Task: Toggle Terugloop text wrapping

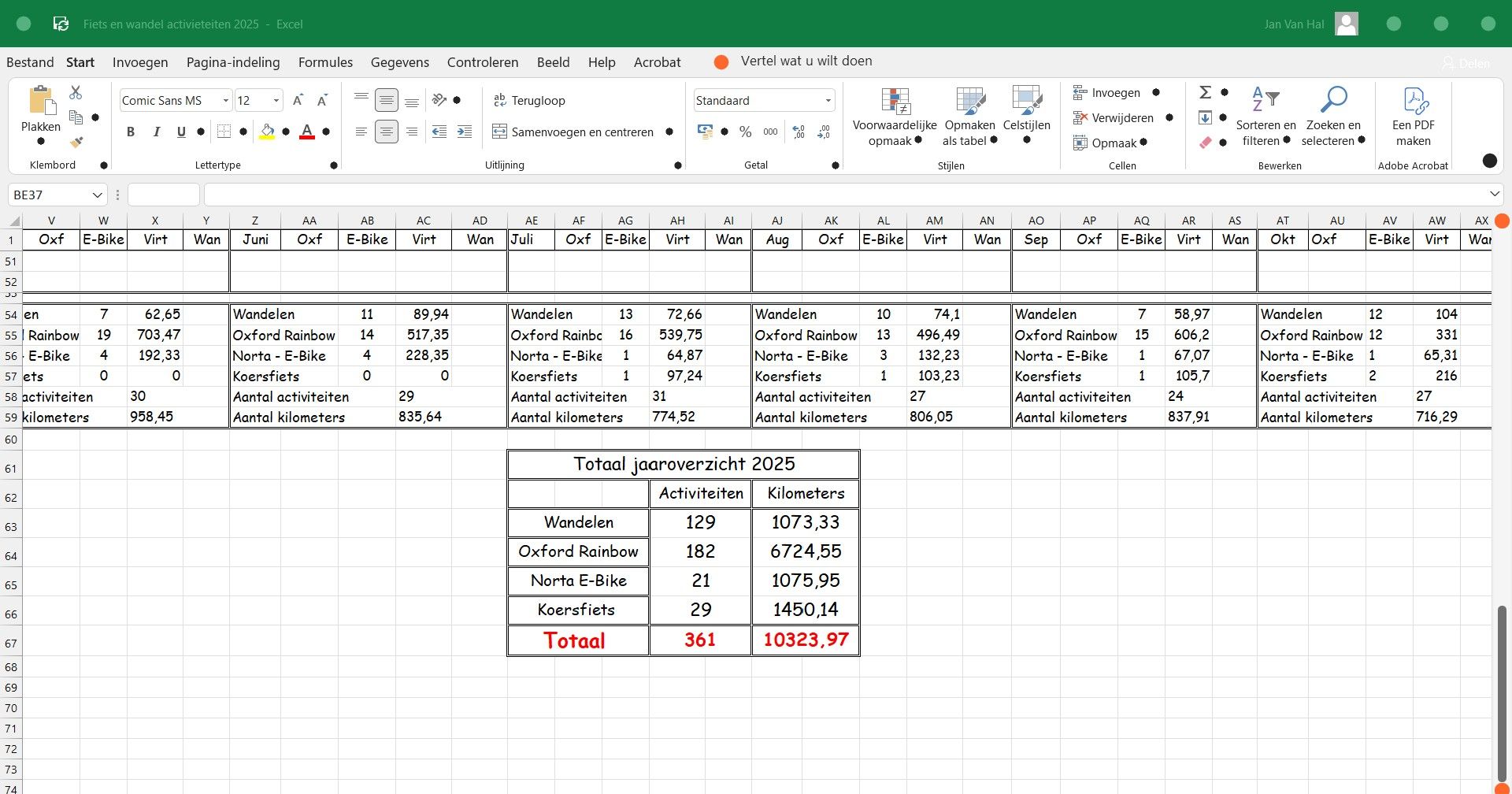Action: [x=529, y=101]
